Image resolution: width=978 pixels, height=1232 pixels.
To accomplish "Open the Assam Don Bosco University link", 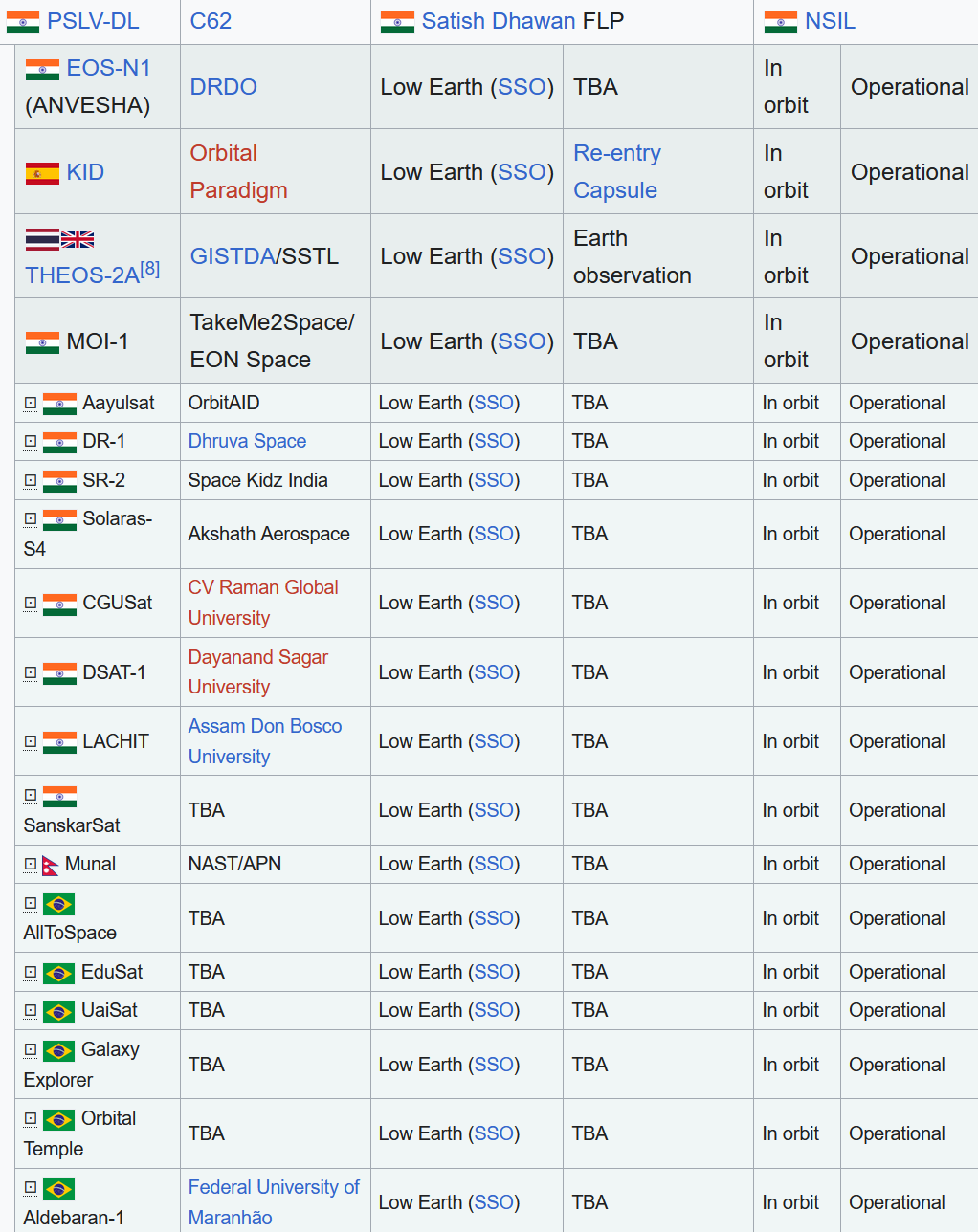I will coord(264,741).
